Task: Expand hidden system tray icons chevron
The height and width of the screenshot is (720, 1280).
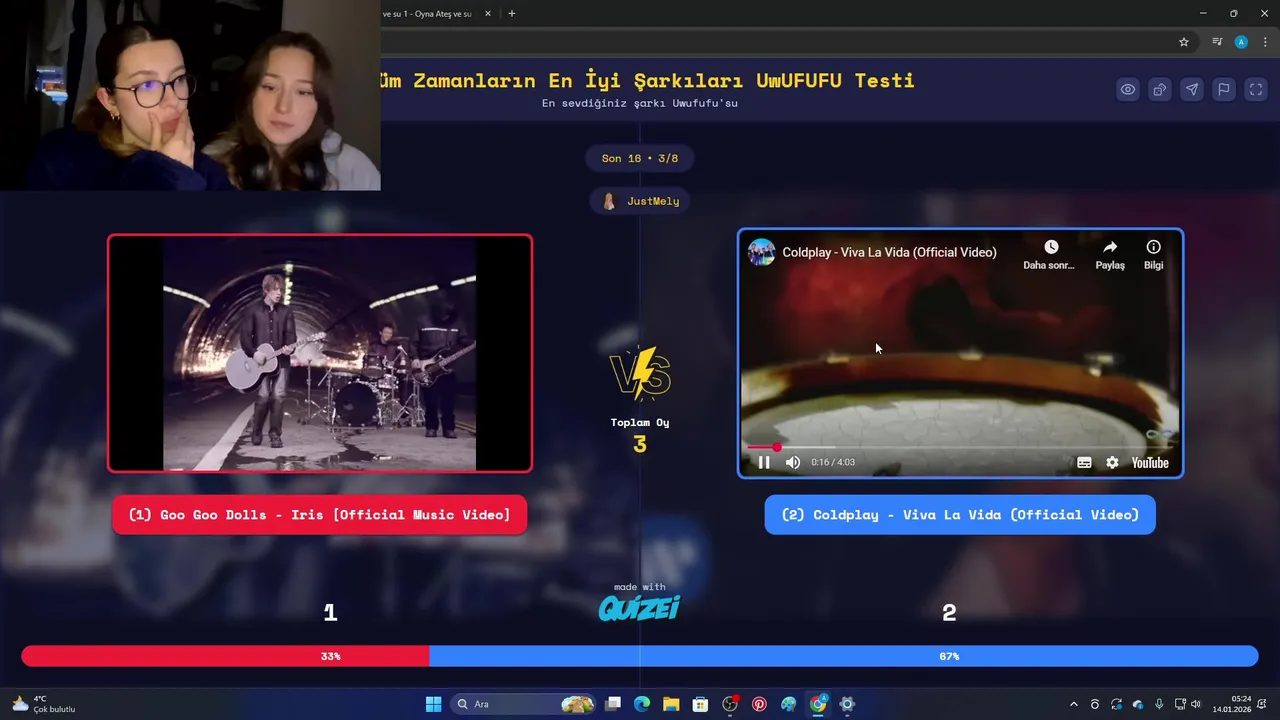Action: coord(1074,704)
